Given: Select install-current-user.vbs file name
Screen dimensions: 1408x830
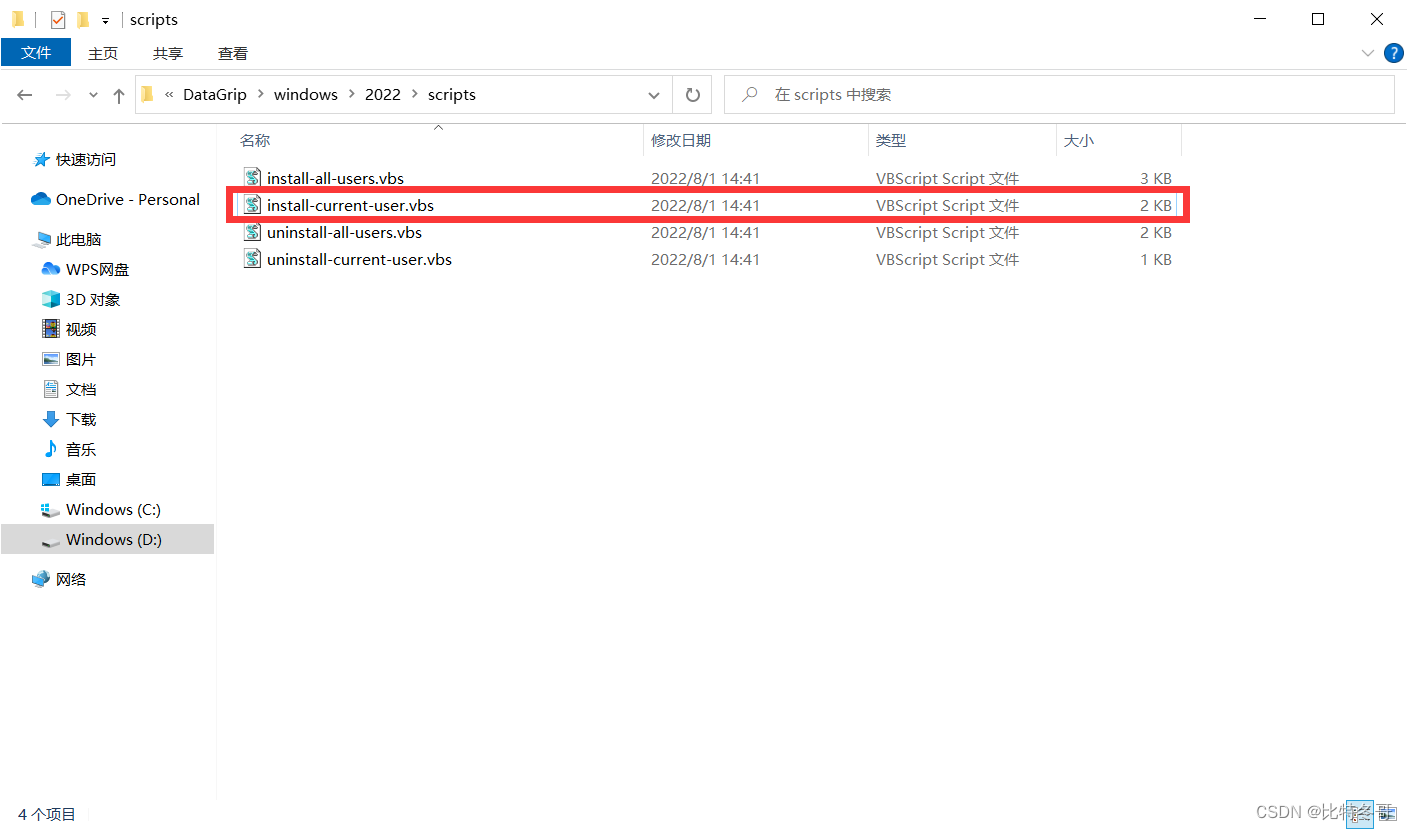Looking at the screenshot, I should [350, 206].
